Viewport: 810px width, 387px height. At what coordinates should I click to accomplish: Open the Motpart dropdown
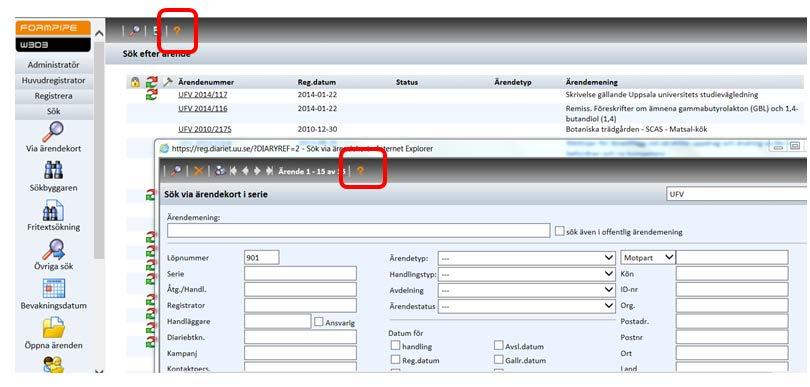(x=648, y=257)
